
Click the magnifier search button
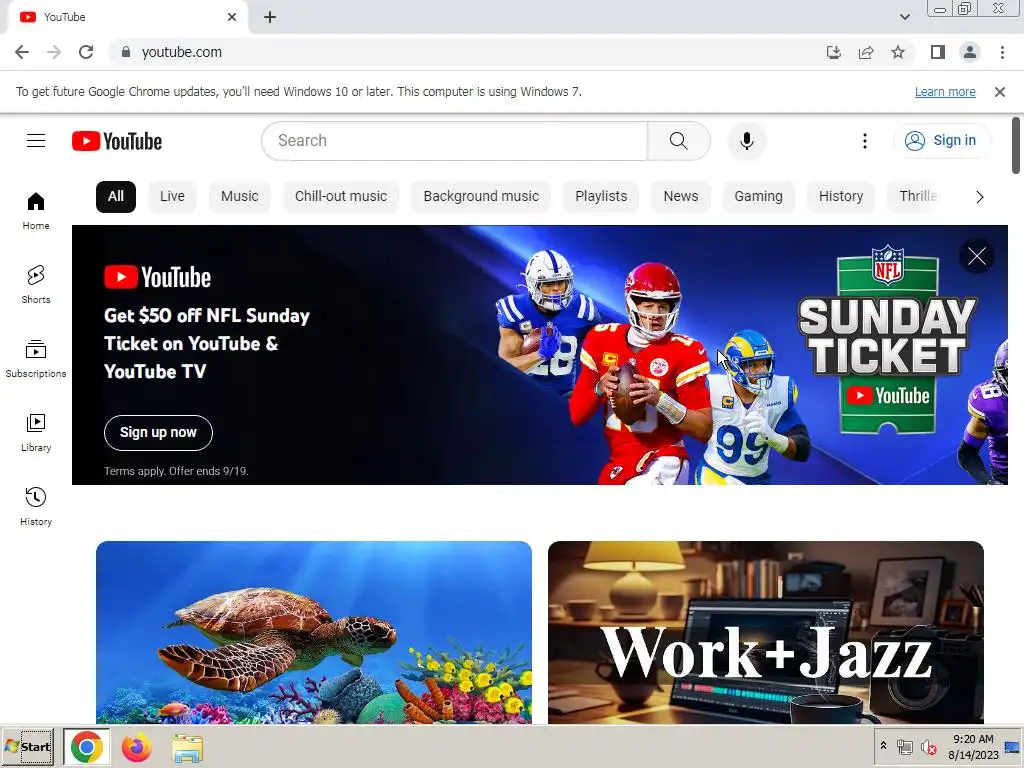679,140
